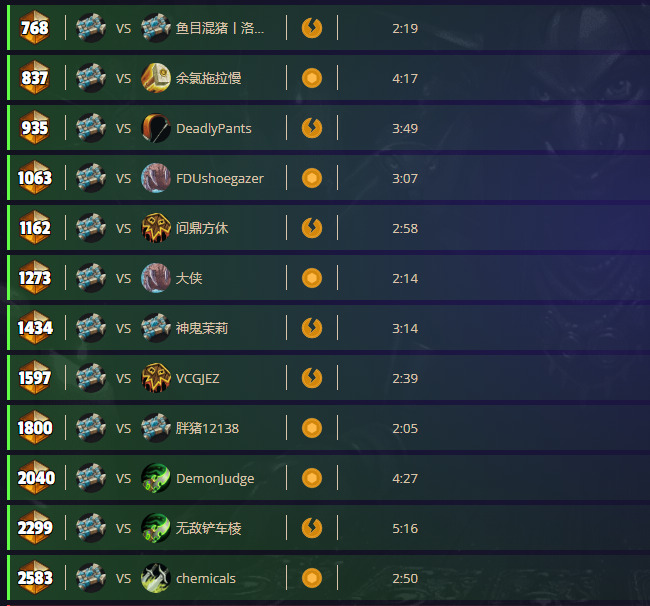Open the match against FDUshoegazer
Image resolution: width=650 pixels, height=606 pixels.
(x=328, y=178)
